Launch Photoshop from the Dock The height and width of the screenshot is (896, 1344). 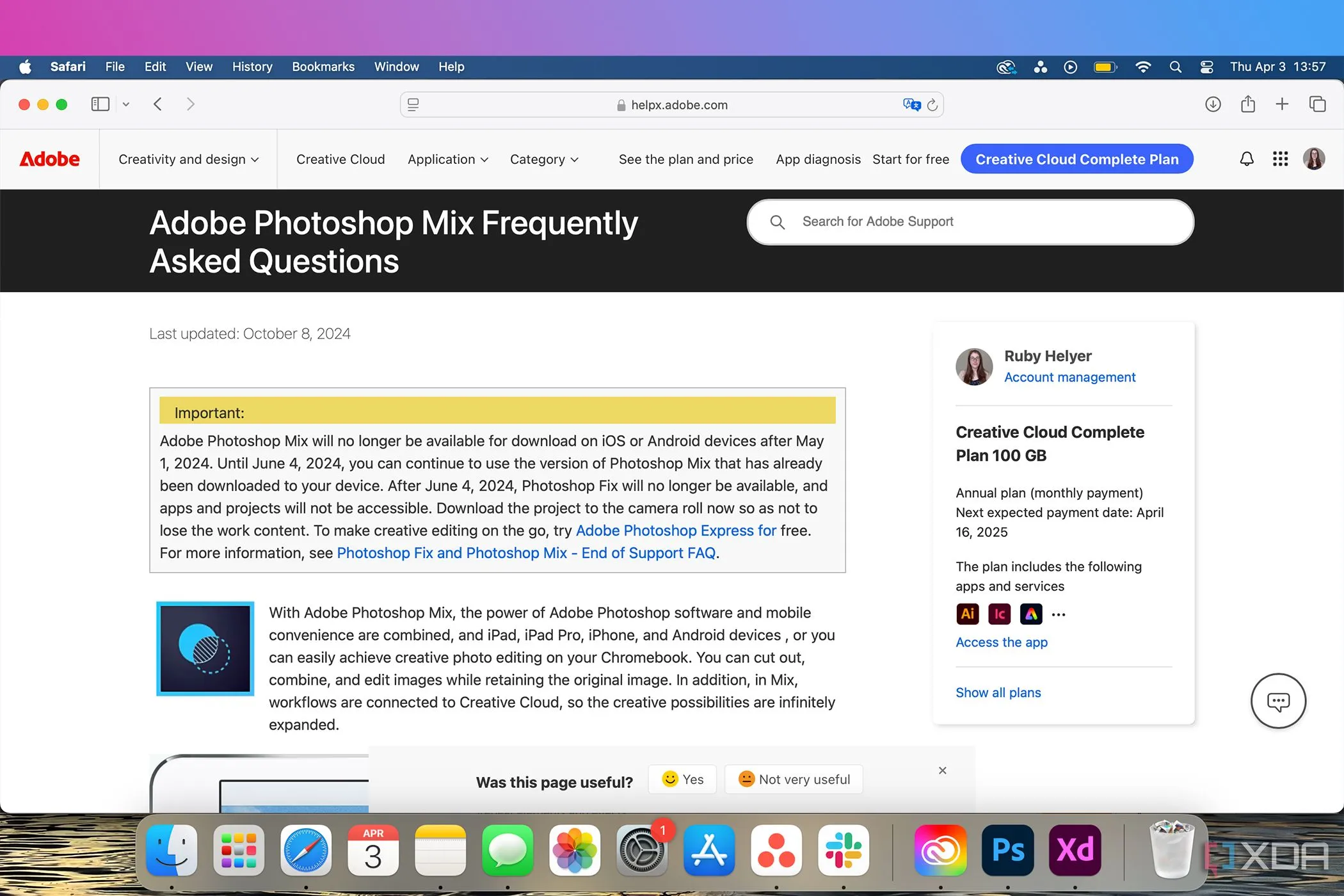pyautogui.click(x=1007, y=851)
